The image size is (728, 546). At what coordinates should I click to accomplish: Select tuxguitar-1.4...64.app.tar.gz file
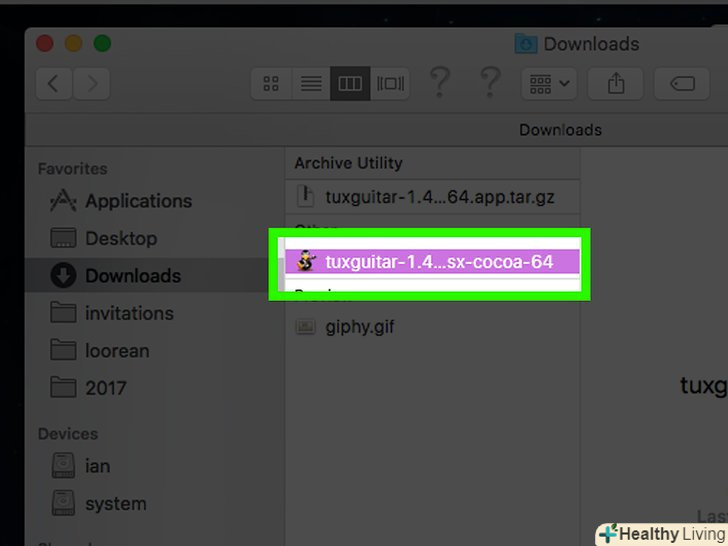coord(432,197)
